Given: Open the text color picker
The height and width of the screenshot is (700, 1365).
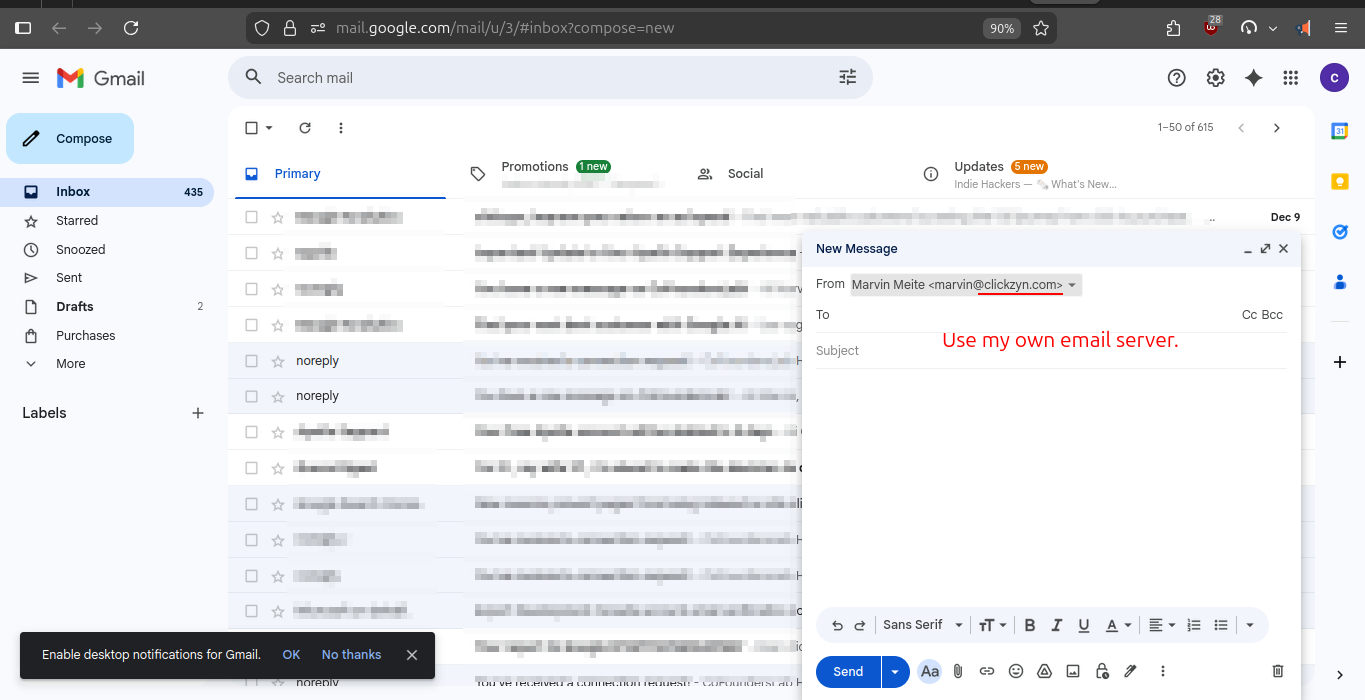Looking at the screenshot, I should (1117, 625).
